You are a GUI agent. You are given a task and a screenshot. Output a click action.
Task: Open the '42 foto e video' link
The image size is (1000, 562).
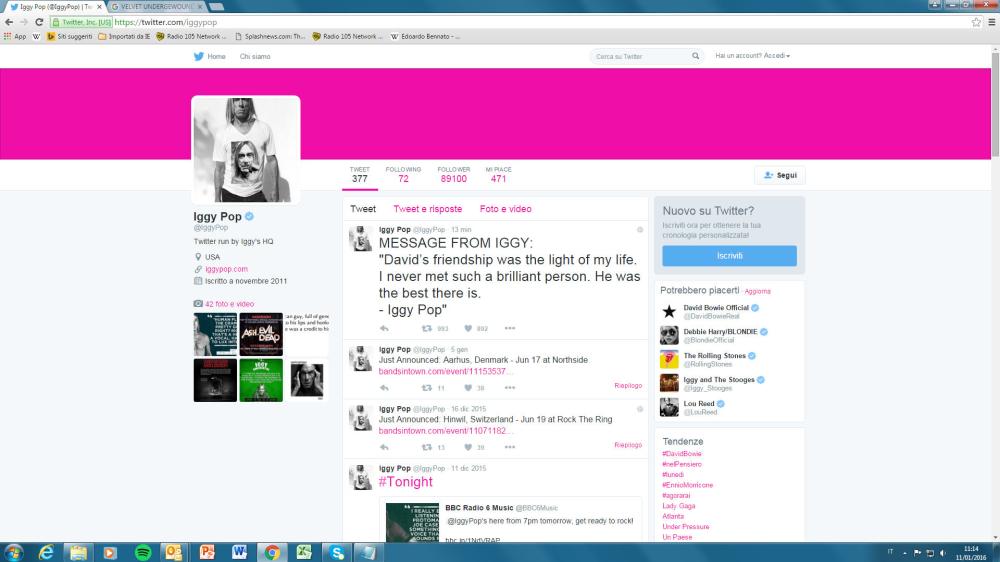click(230, 304)
